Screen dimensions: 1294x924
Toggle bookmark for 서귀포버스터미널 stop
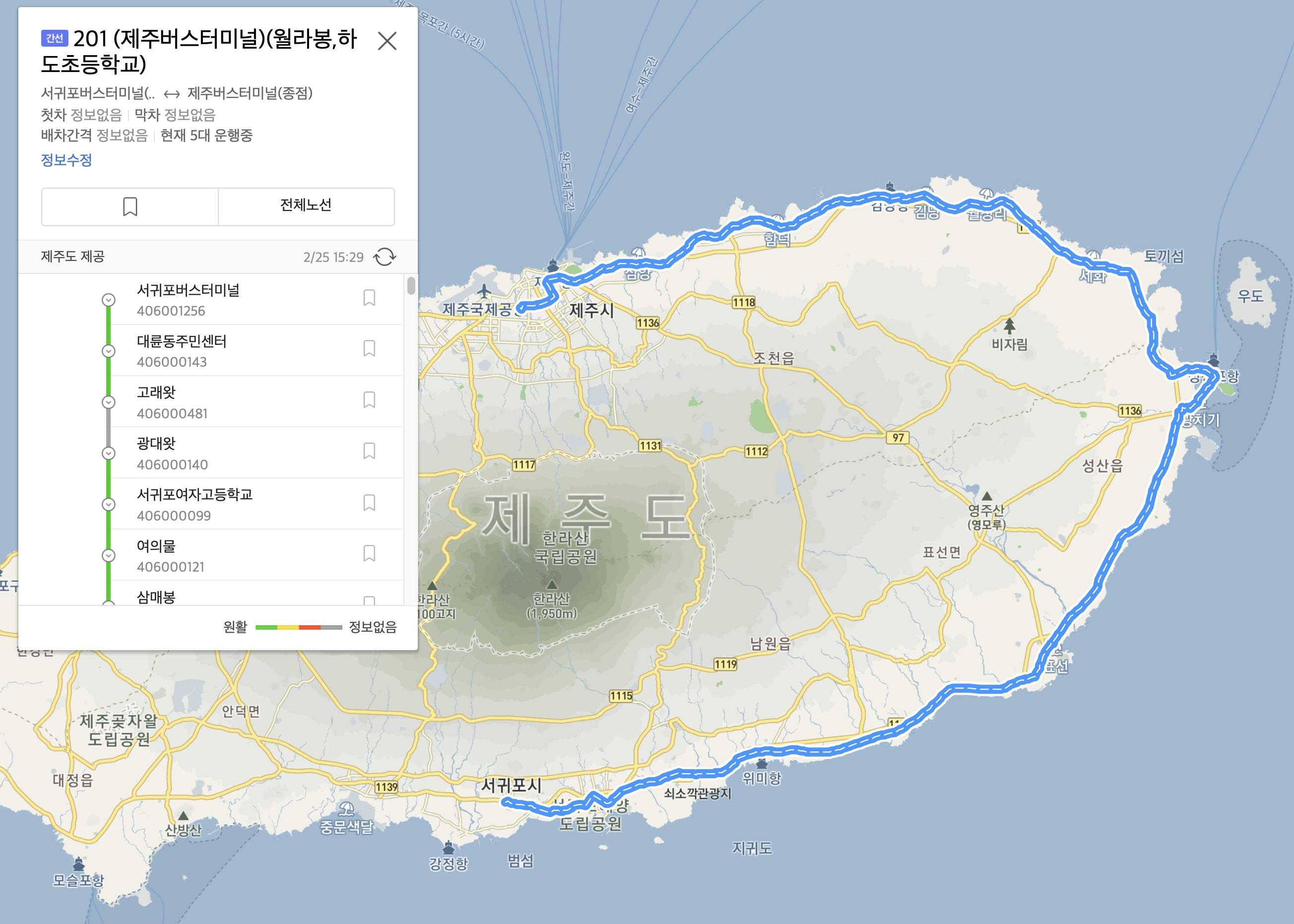click(369, 298)
